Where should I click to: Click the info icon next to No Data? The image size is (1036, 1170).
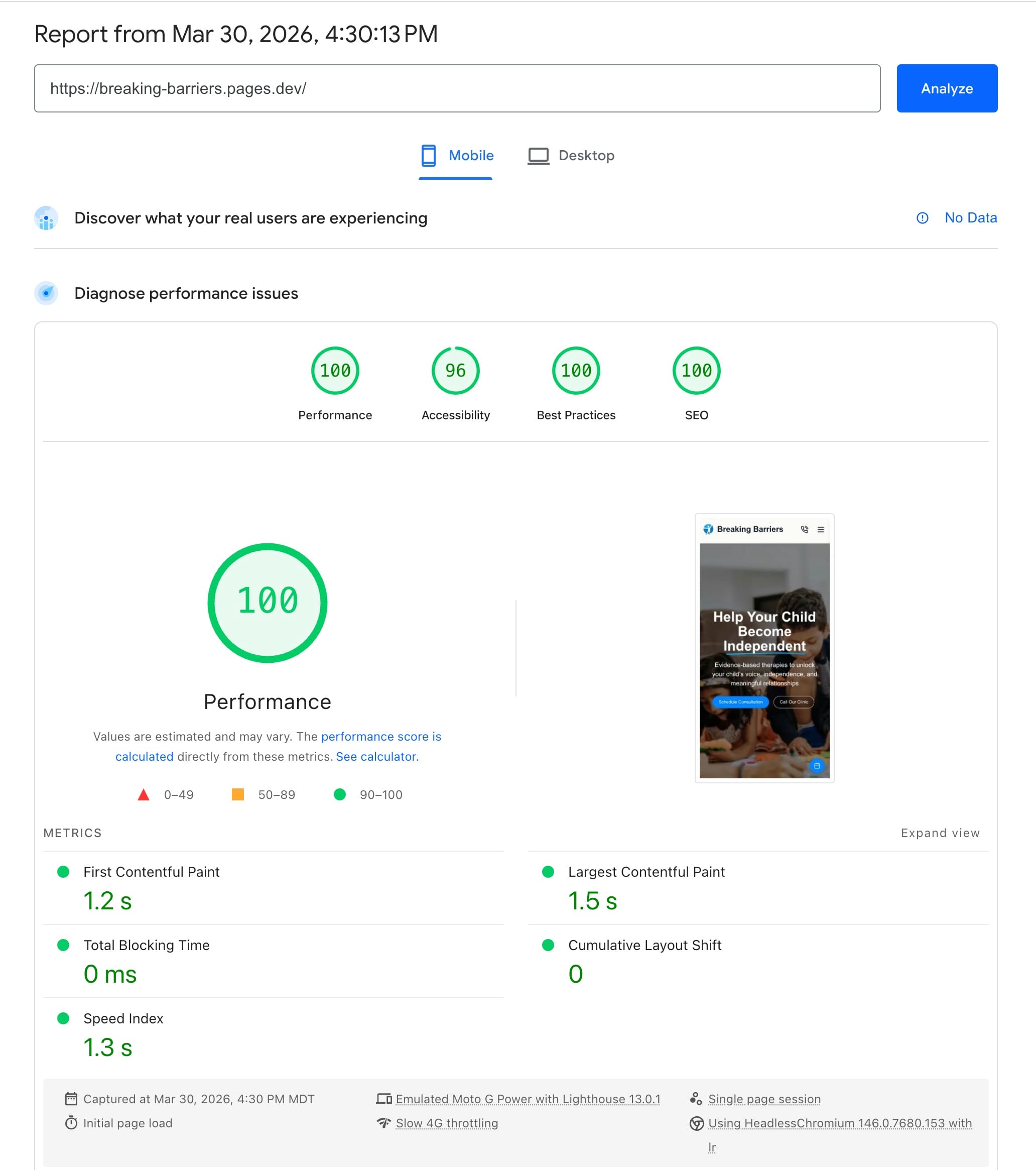tap(922, 217)
